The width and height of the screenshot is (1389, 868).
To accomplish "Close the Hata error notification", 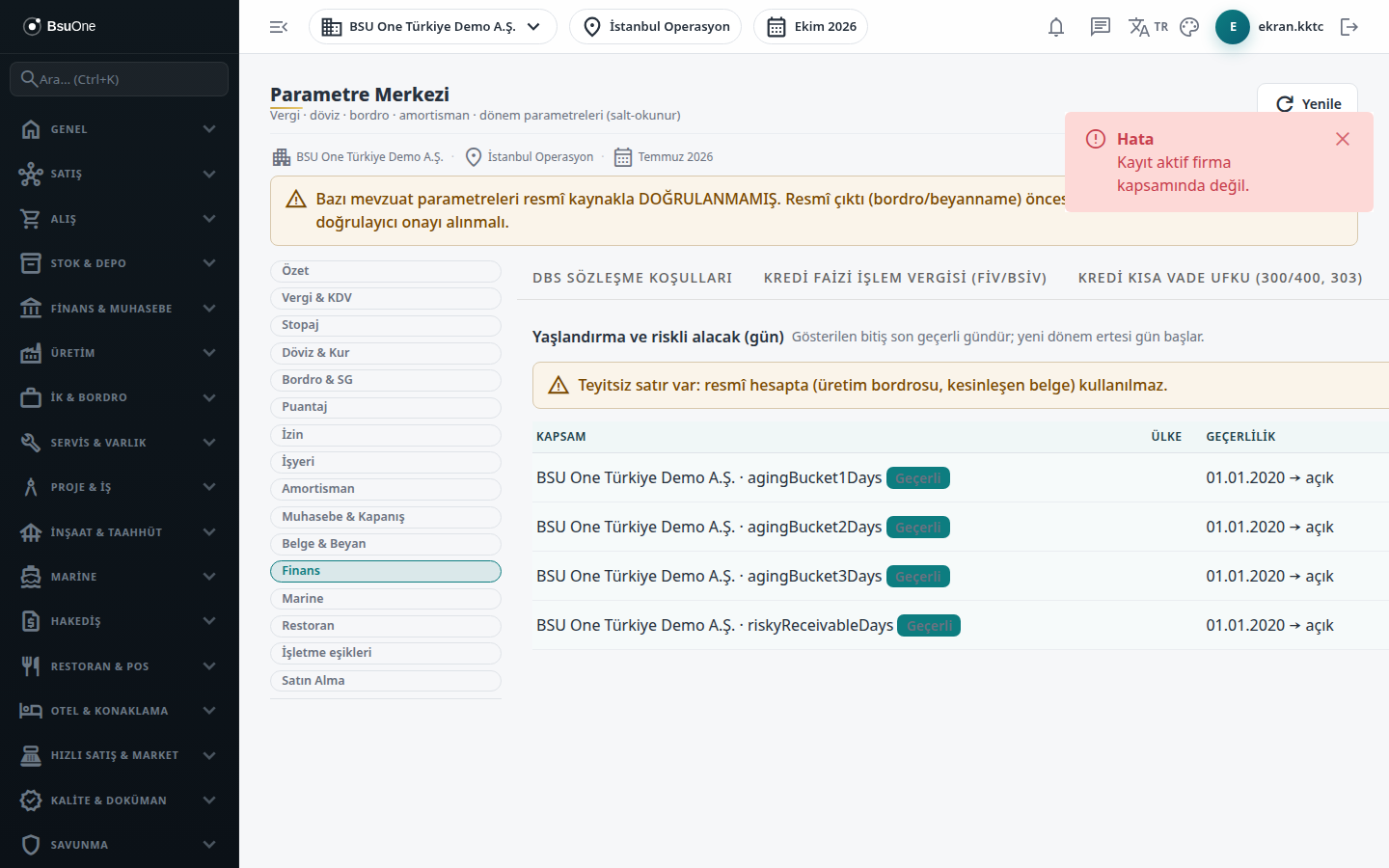I will [1342, 139].
